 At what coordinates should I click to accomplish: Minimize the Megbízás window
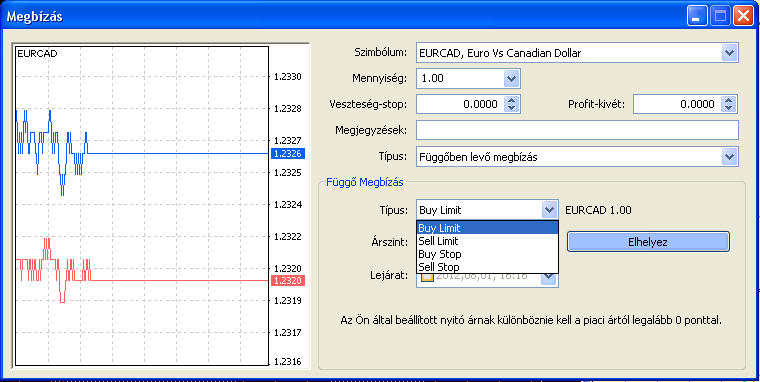(x=697, y=17)
